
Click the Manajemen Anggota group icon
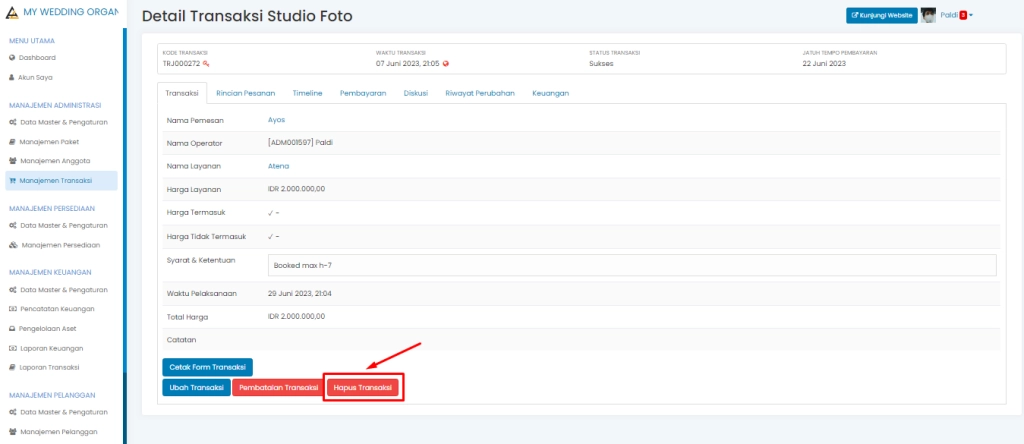12,161
